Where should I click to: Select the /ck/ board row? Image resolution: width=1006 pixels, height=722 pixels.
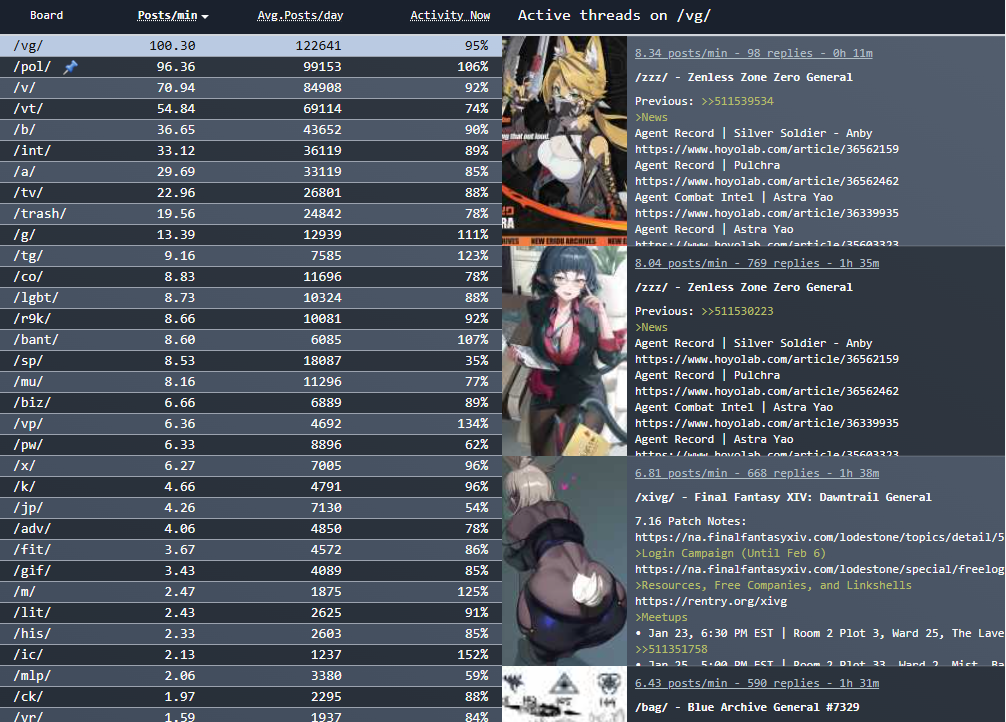[x=251, y=696]
